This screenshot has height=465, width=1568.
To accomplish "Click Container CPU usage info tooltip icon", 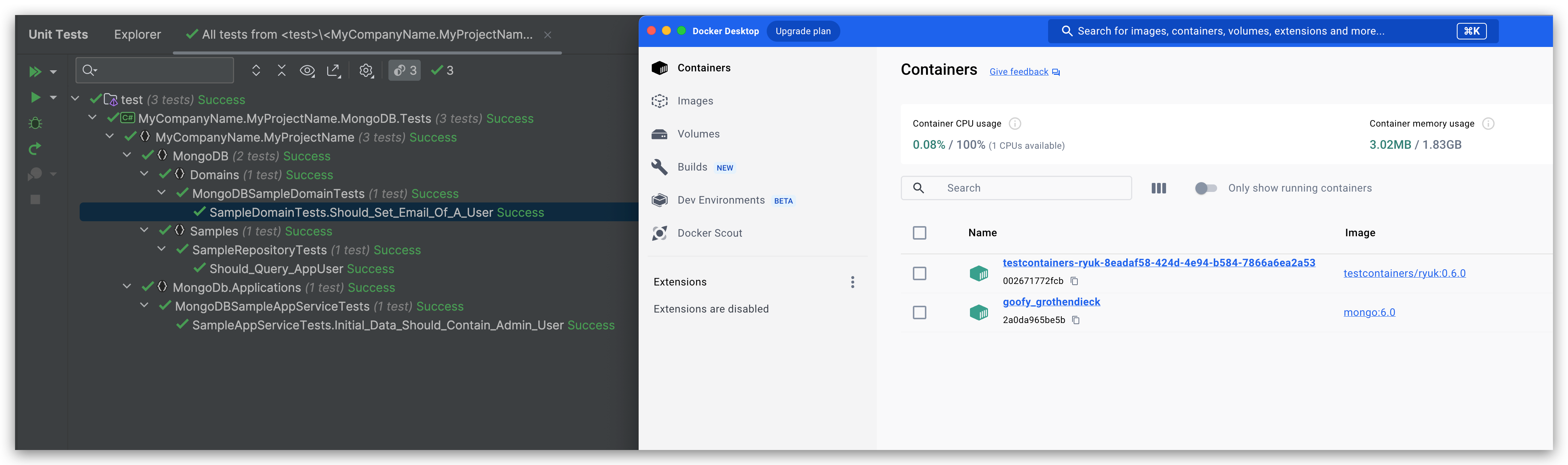I will pyautogui.click(x=1014, y=124).
